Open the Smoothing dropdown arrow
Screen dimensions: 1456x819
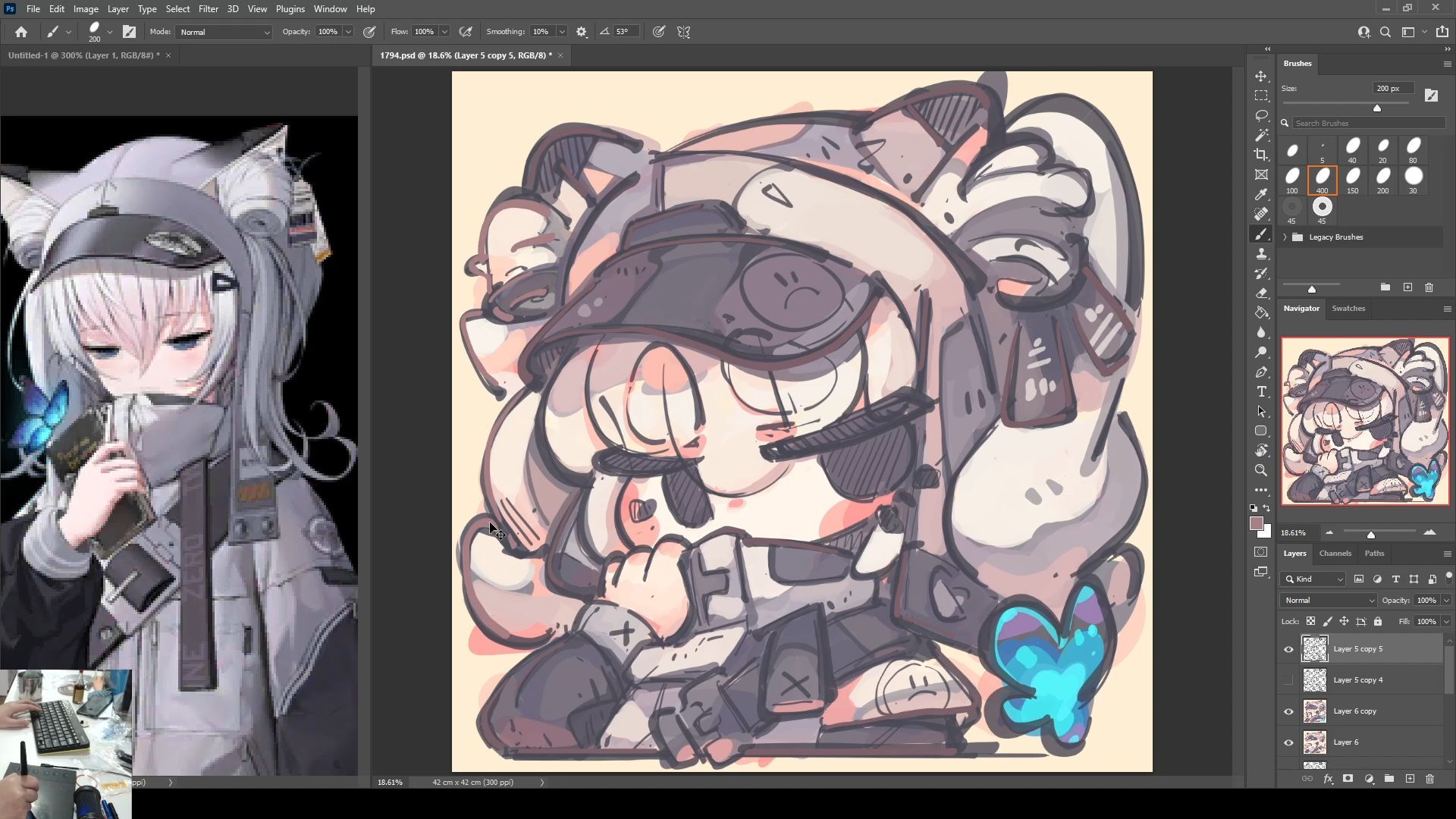pyautogui.click(x=562, y=32)
